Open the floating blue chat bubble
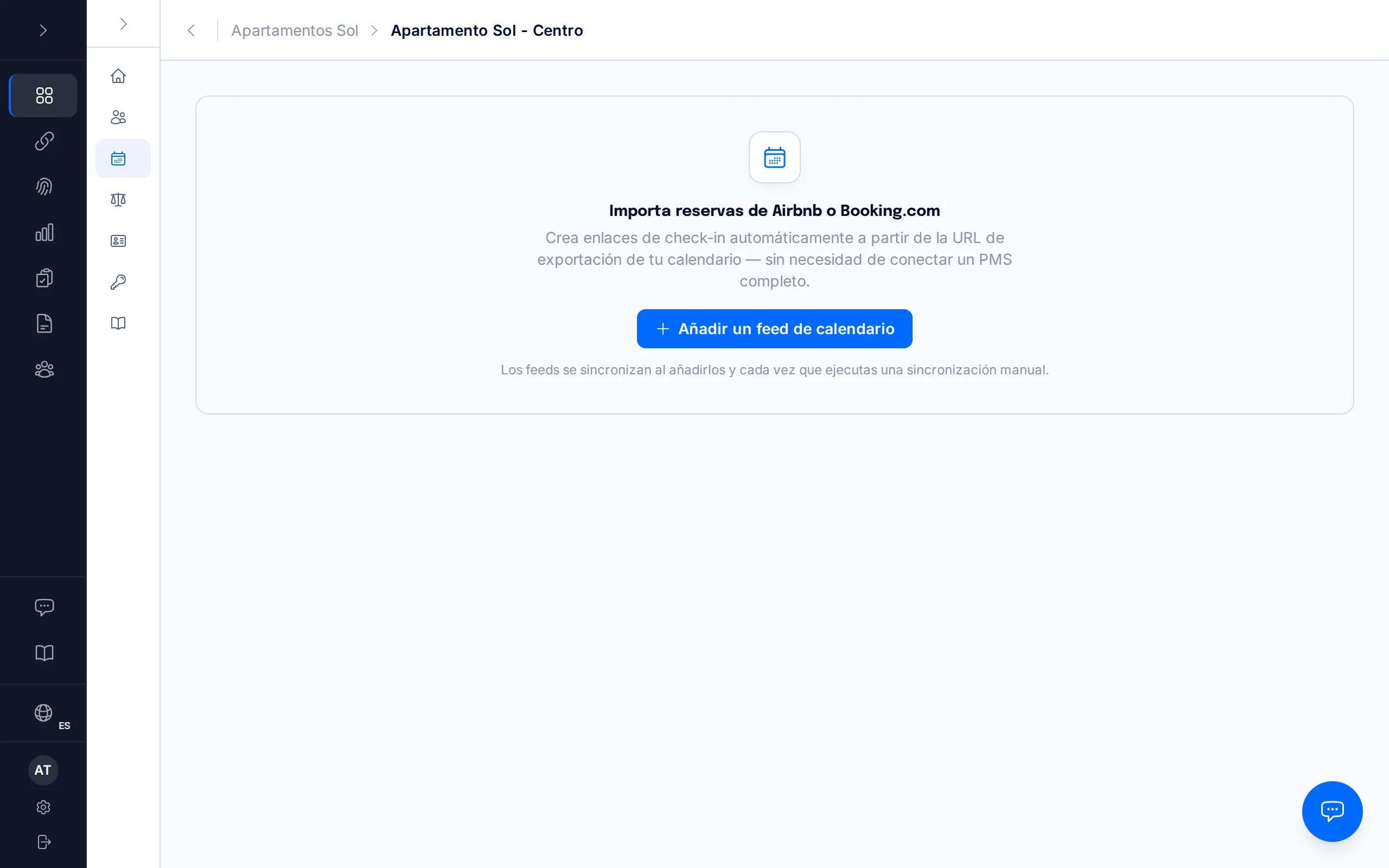The height and width of the screenshot is (868, 1389). coord(1331,810)
